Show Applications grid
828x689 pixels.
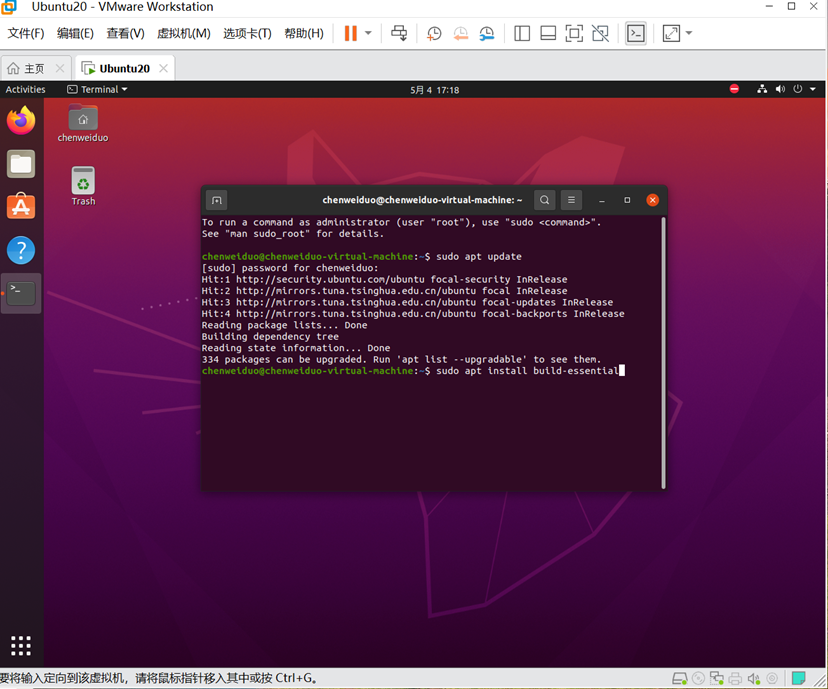[x=21, y=645]
